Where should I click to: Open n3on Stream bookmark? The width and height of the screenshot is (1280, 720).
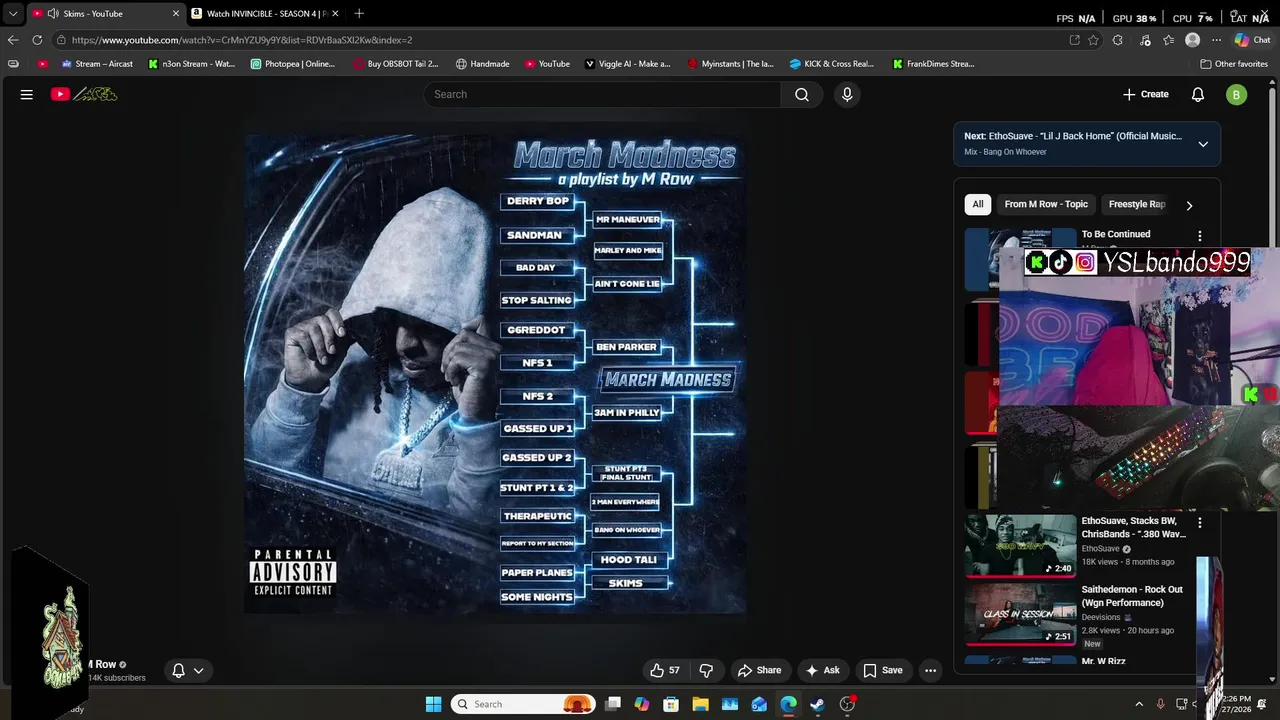point(192,64)
